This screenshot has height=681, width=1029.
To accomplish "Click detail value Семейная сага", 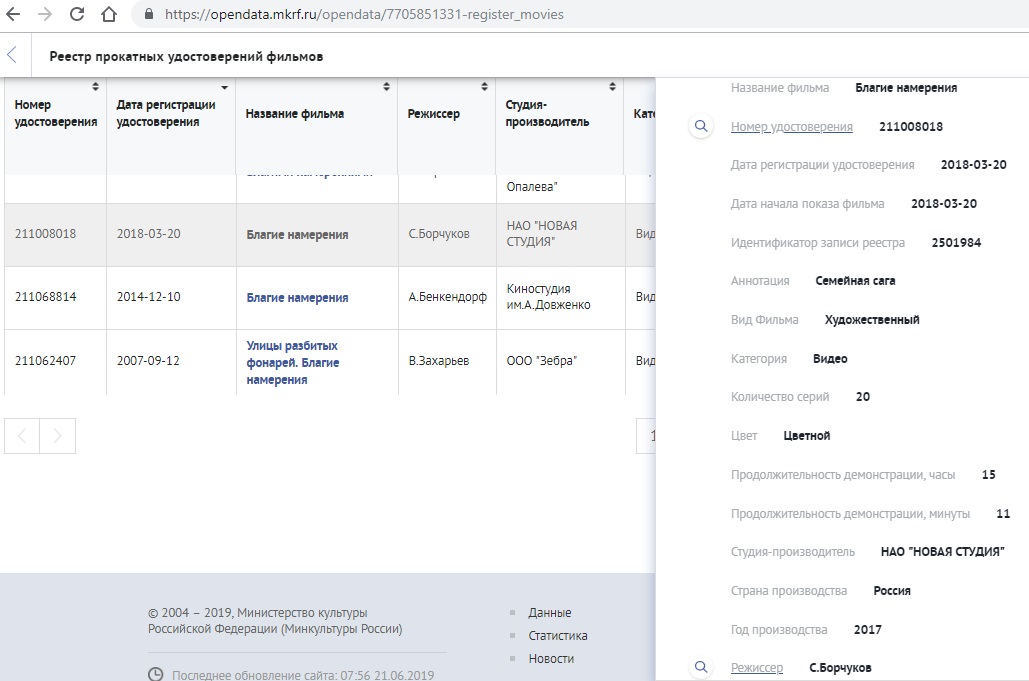I will 855,281.
